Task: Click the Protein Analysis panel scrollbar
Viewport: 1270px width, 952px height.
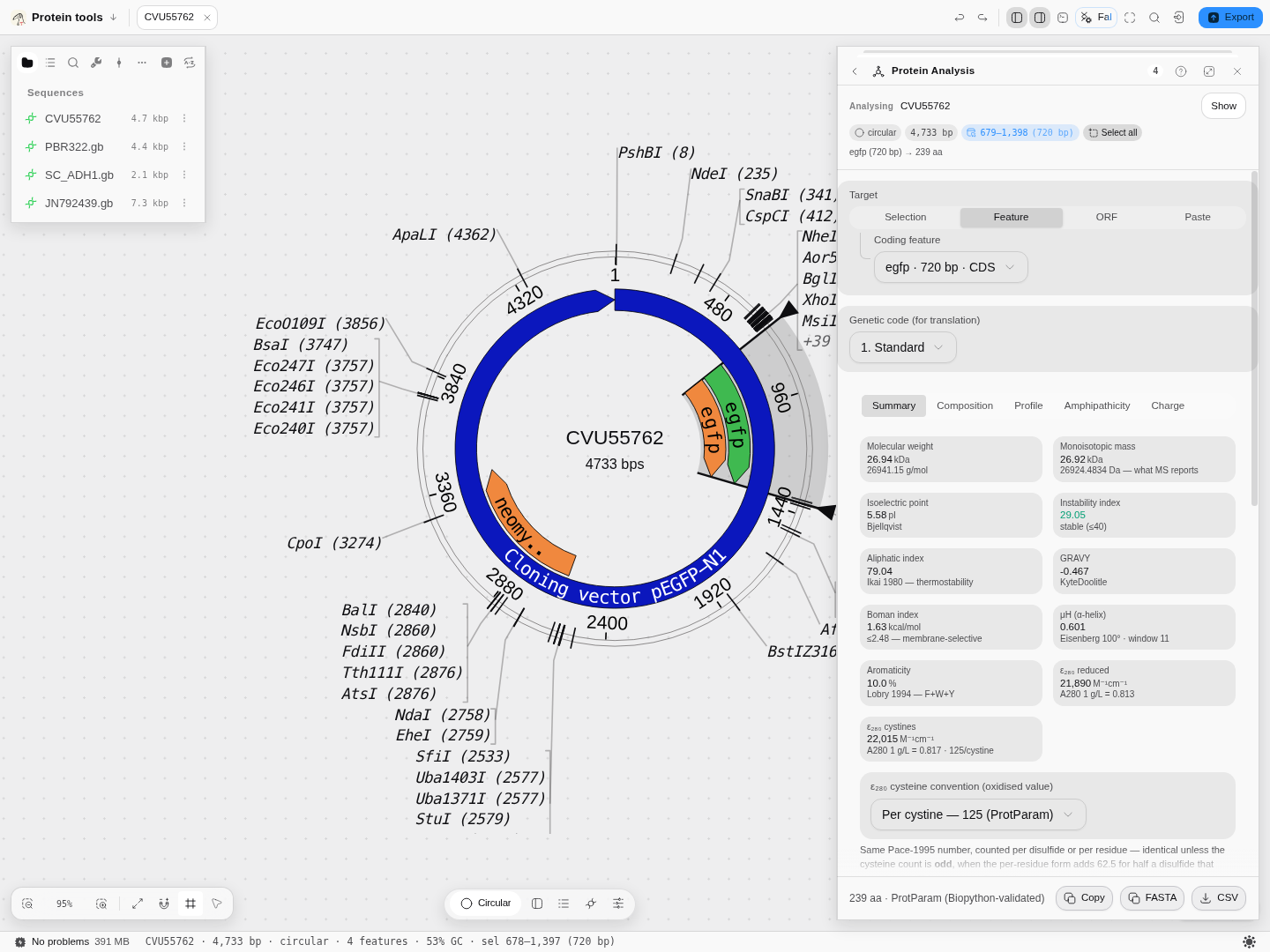Action: pyautogui.click(x=1254, y=339)
